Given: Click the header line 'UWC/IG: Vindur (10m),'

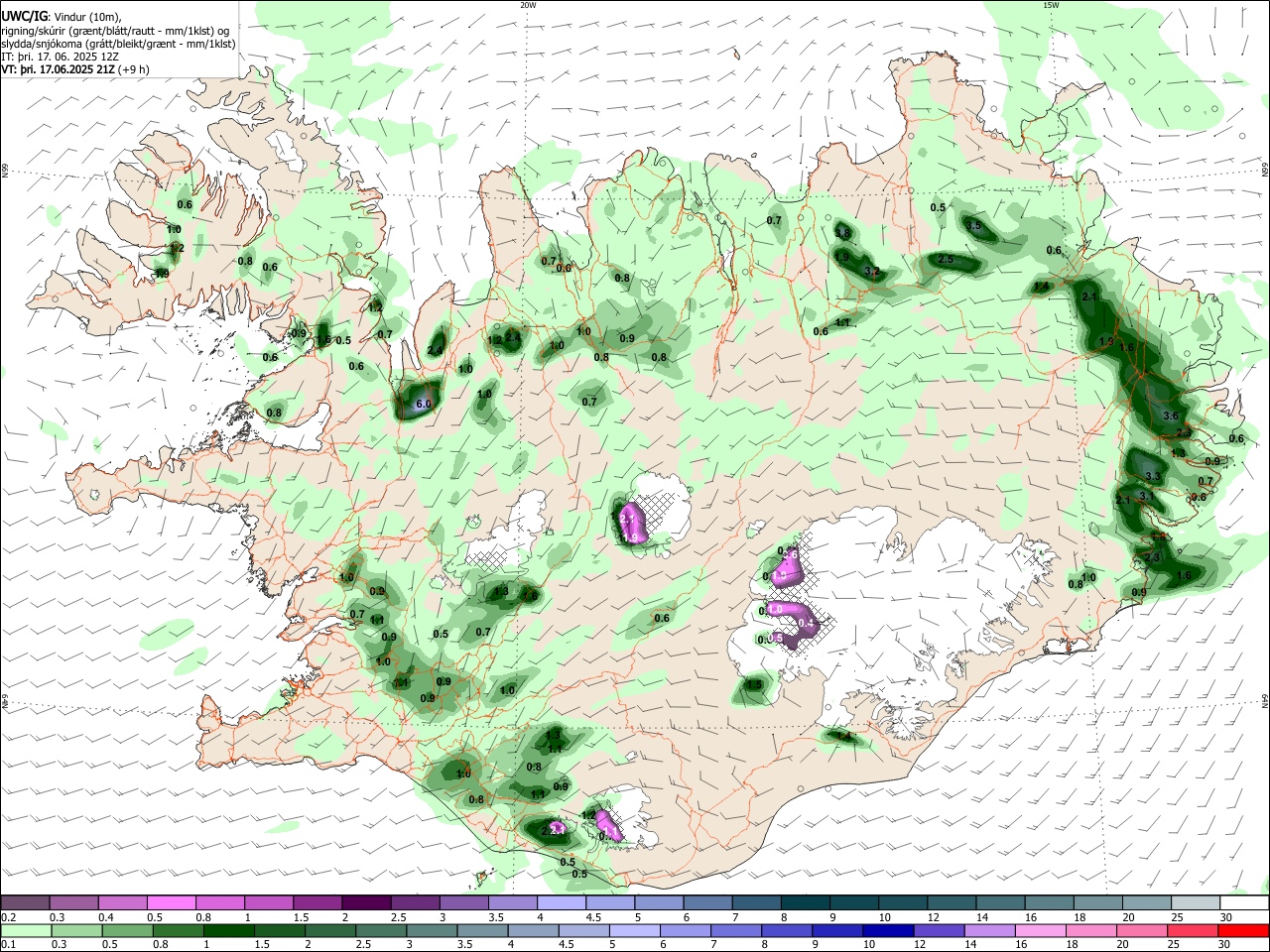Looking at the screenshot, I should pos(62,16).
